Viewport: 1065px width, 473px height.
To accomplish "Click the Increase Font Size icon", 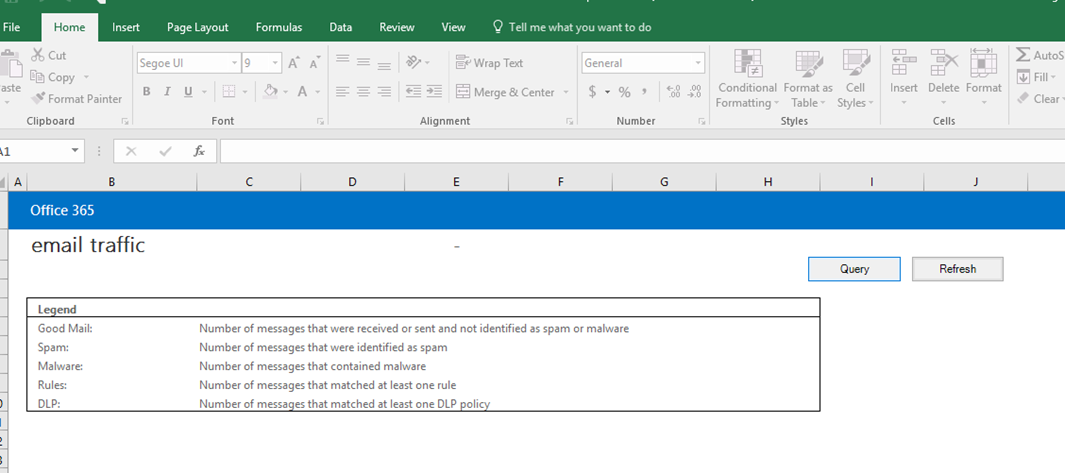I will click(x=294, y=63).
